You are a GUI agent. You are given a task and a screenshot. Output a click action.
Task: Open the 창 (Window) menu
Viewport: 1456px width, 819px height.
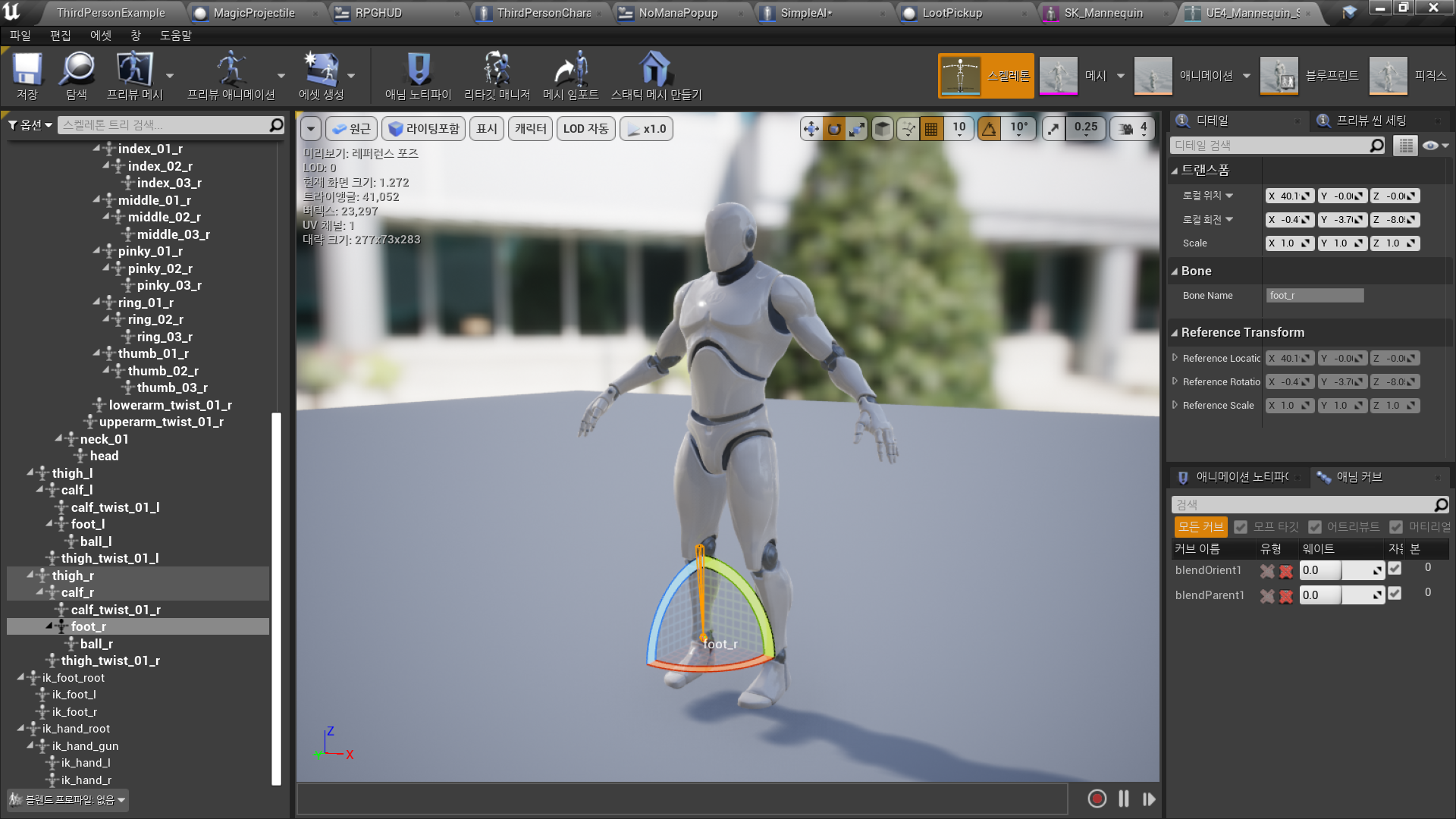(x=134, y=35)
